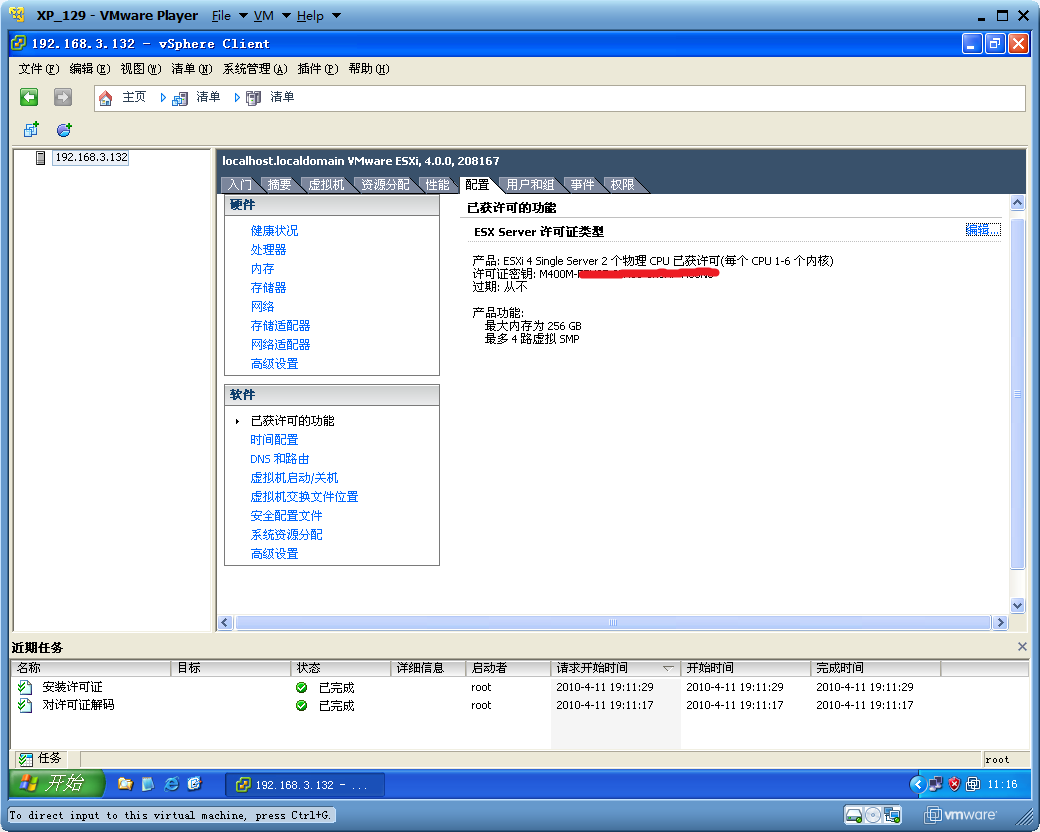Viewport: 1040px width, 832px height.
Task: Open the 文件 menu
Action: coord(39,69)
